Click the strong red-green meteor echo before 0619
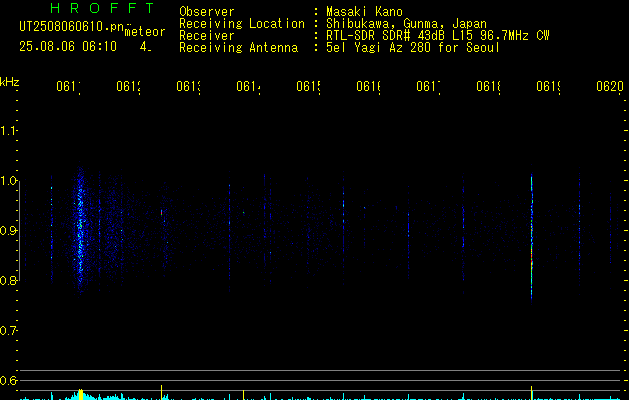 tap(532, 237)
